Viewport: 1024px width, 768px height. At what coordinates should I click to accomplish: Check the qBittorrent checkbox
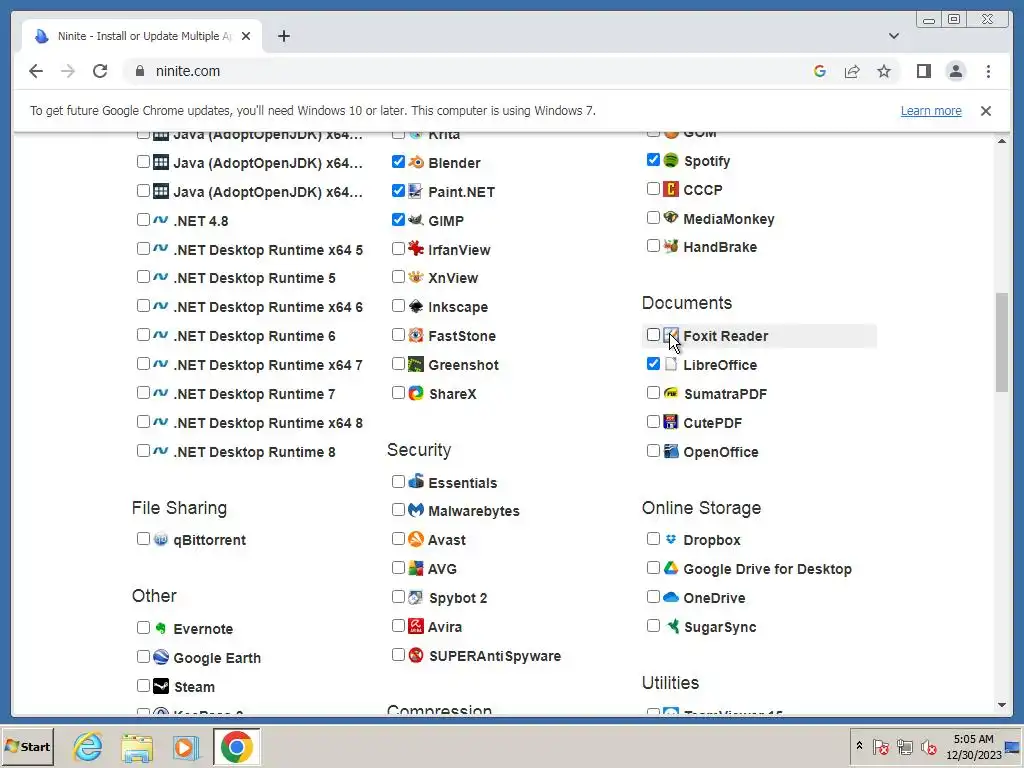pyautogui.click(x=143, y=539)
